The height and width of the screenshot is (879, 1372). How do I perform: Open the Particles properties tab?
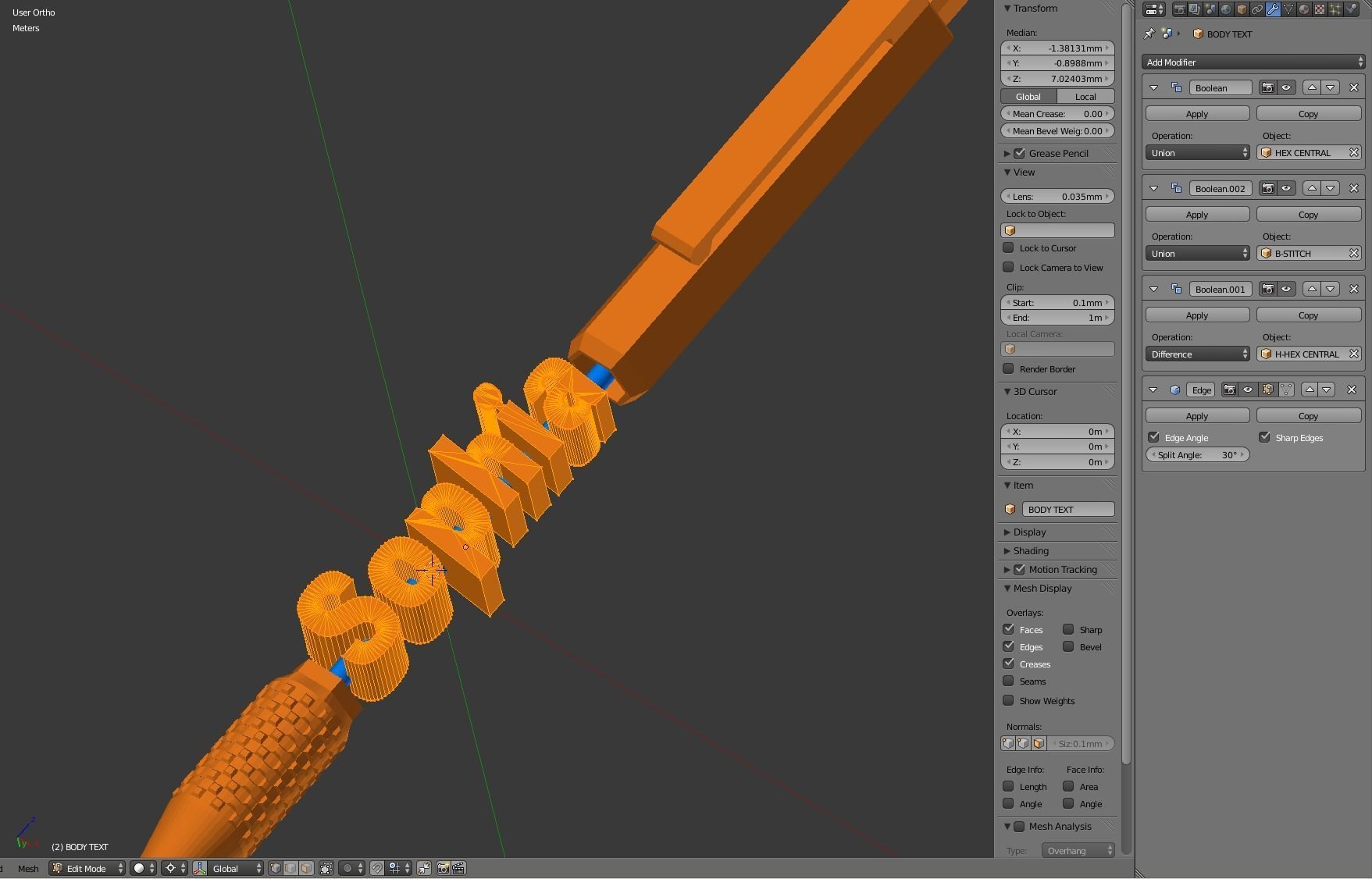(1335, 9)
